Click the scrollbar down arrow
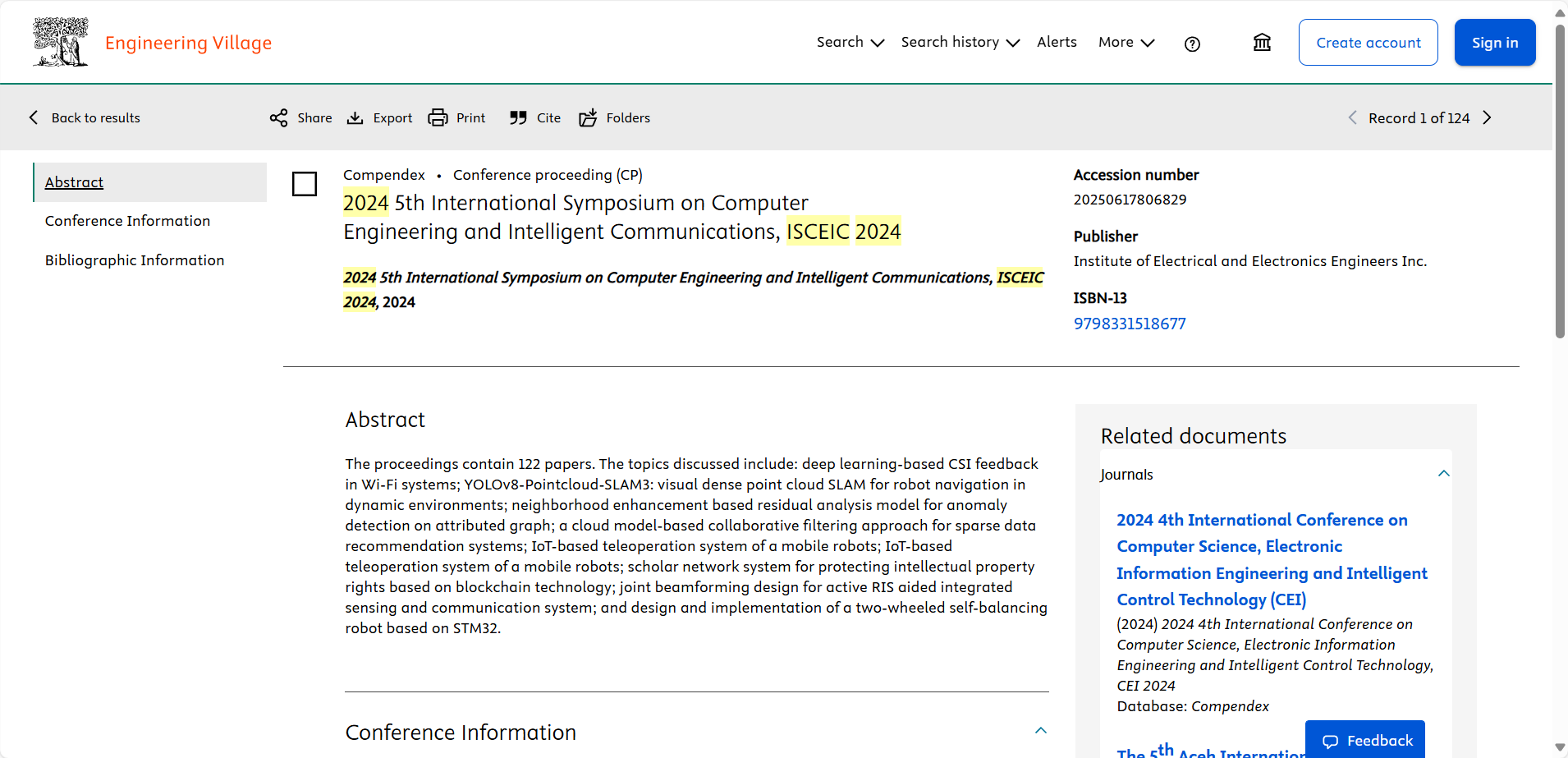This screenshot has width=1568, height=758. (x=1560, y=747)
